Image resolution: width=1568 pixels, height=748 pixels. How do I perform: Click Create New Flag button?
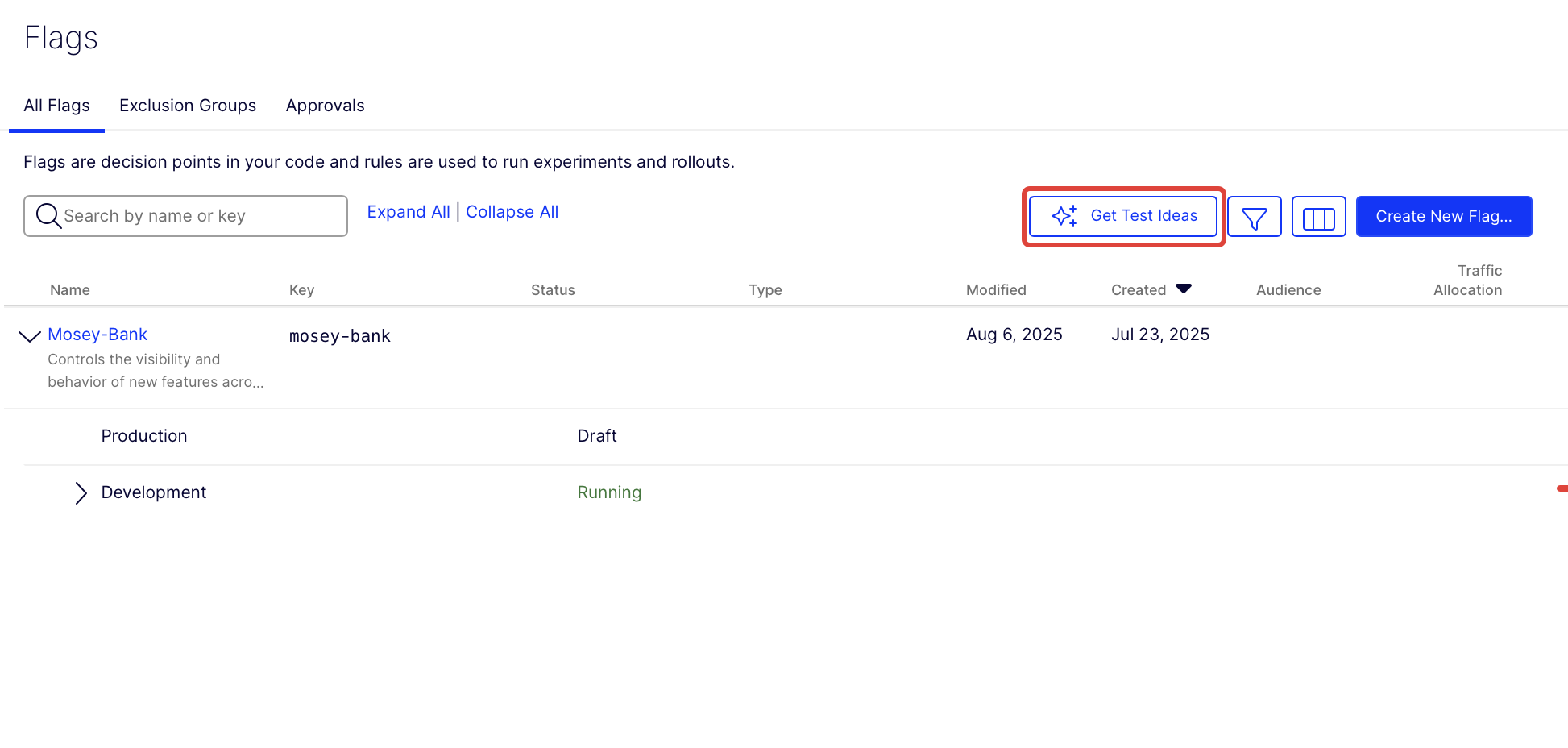coord(1443,217)
